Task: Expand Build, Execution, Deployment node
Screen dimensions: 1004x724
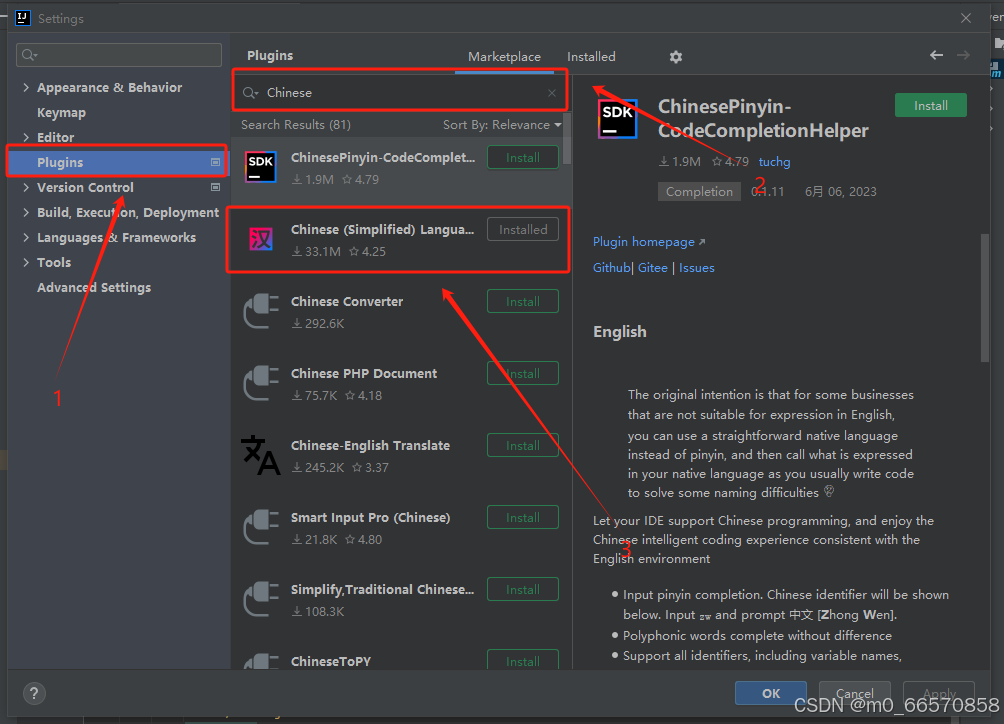Action: [x=26, y=212]
